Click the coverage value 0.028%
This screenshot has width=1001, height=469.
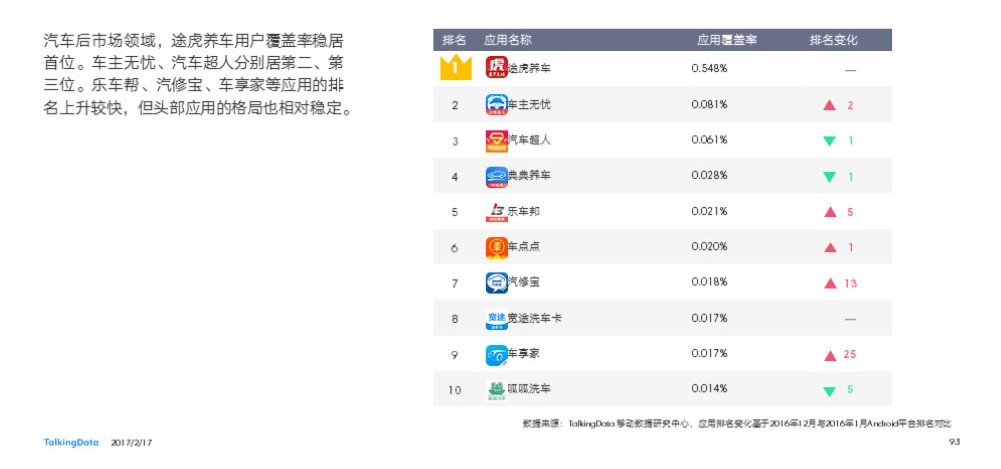[709, 175]
